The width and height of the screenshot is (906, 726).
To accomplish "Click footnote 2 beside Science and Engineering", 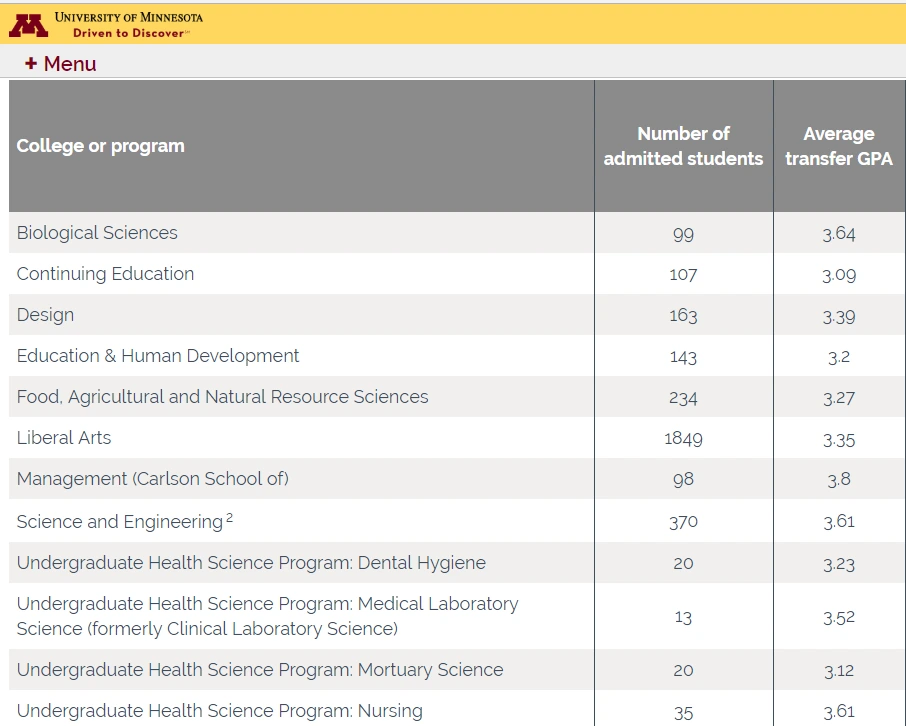I will 230,517.
